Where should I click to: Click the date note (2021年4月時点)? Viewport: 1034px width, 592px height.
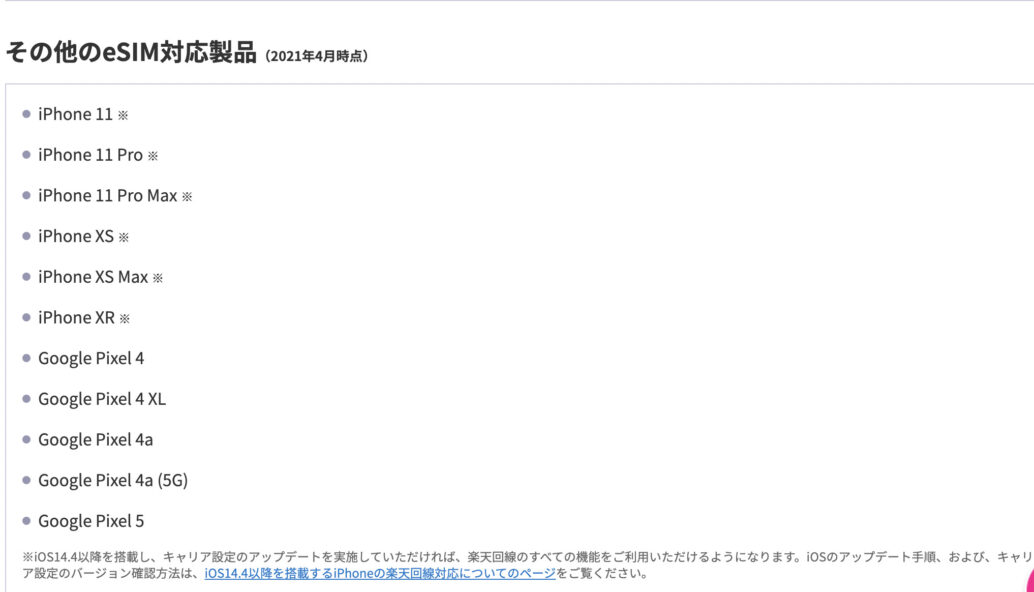317,56
